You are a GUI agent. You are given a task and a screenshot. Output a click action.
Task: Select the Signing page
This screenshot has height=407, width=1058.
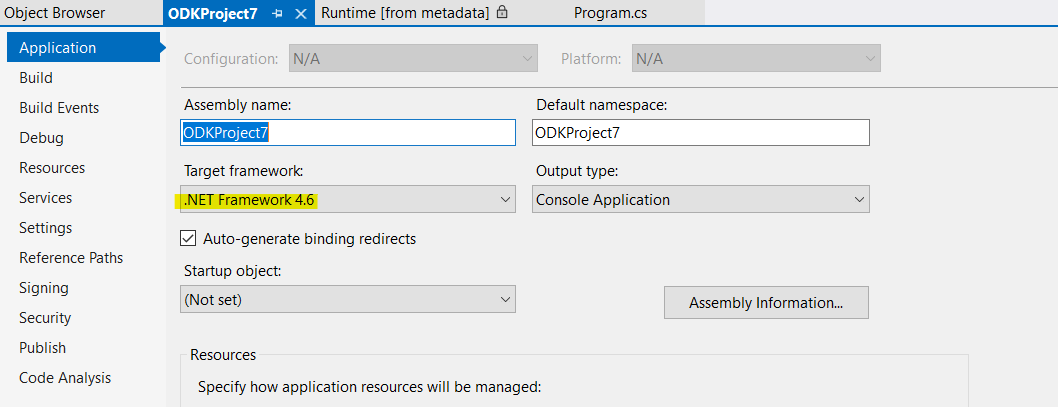coord(44,288)
